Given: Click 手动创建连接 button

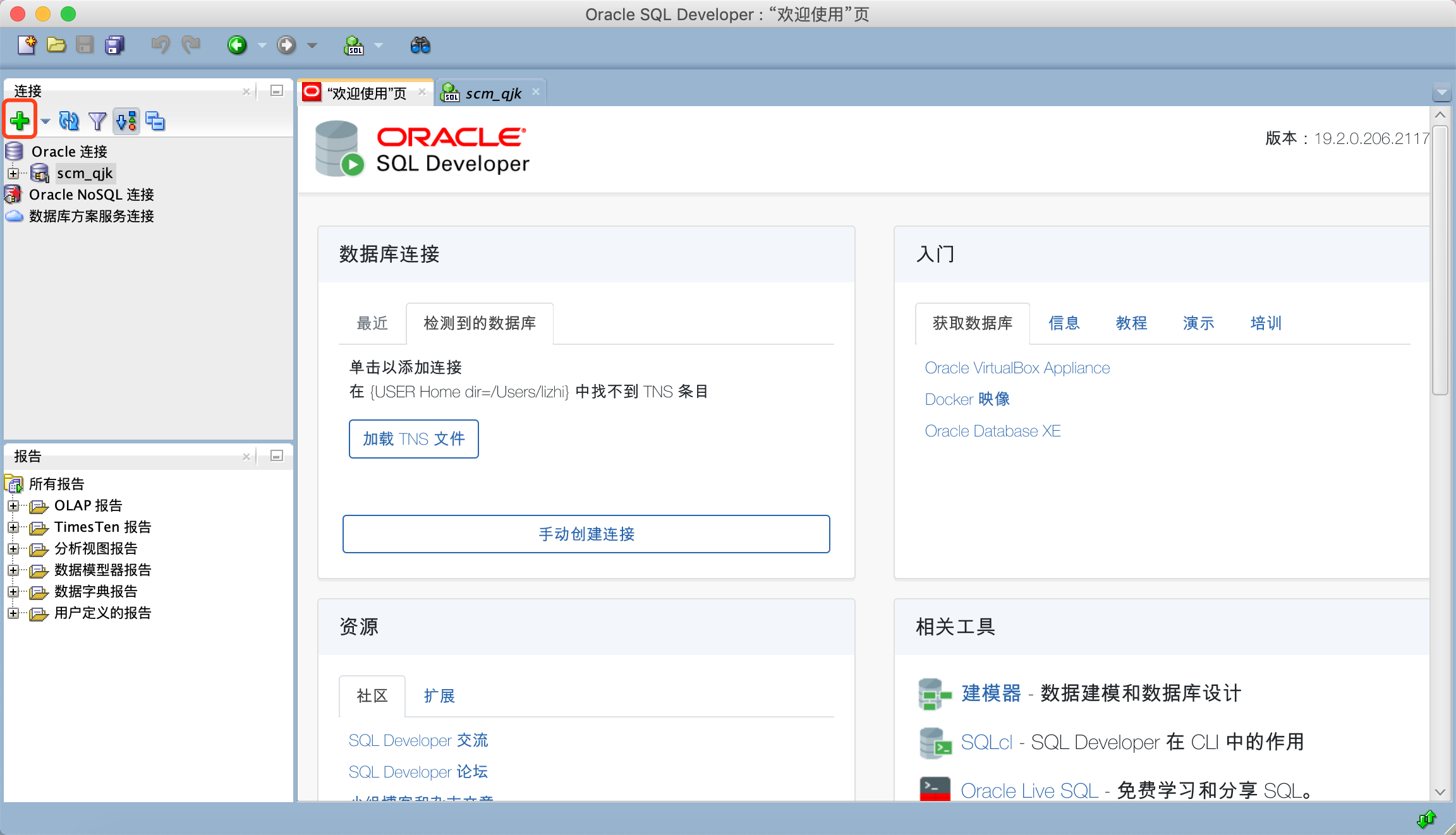Looking at the screenshot, I should coord(589,534).
